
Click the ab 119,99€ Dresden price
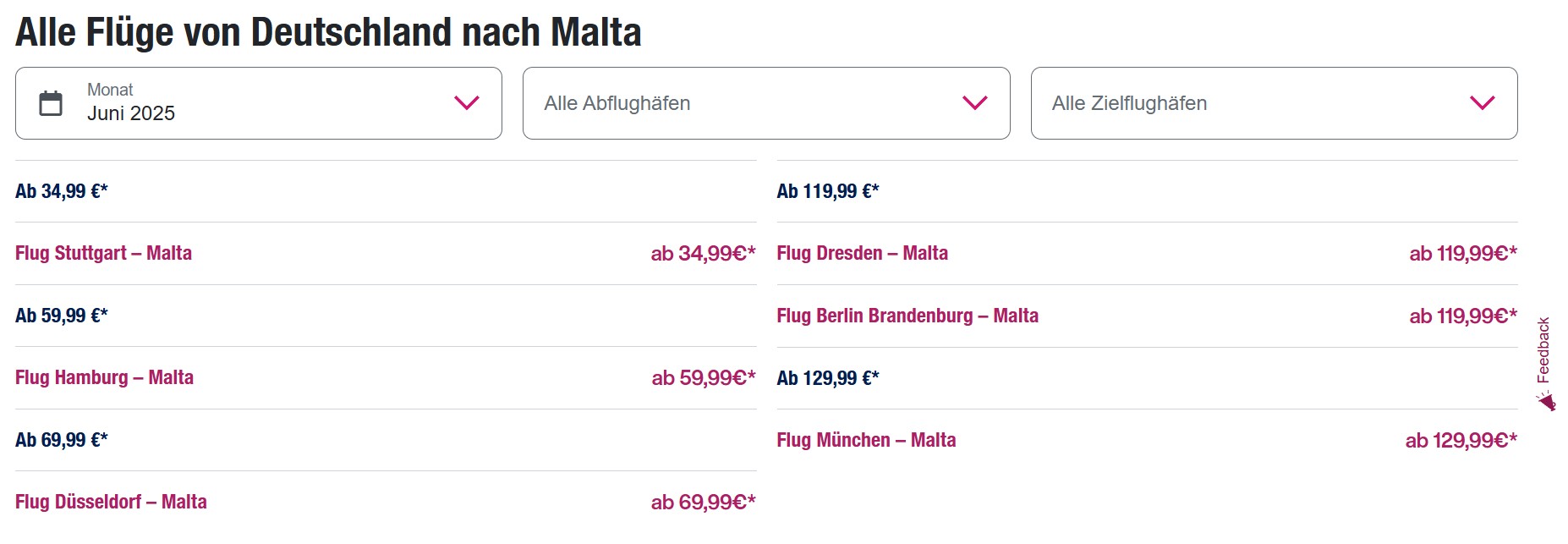1463,254
